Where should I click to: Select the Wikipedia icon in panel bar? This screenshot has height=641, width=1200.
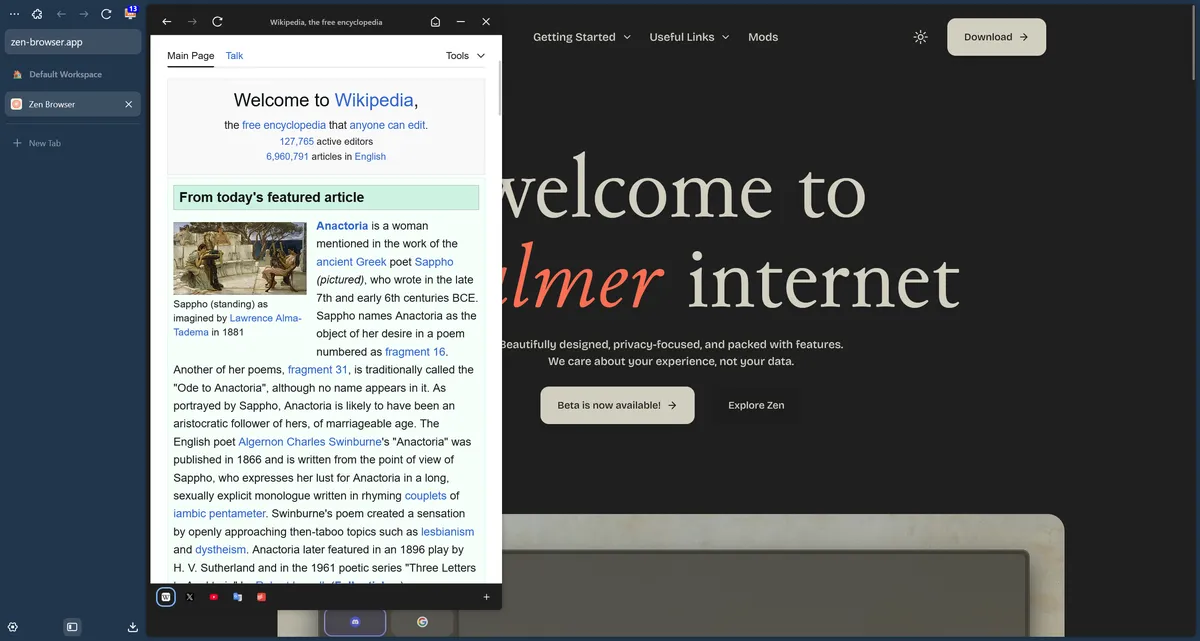pyautogui.click(x=166, y=597)
